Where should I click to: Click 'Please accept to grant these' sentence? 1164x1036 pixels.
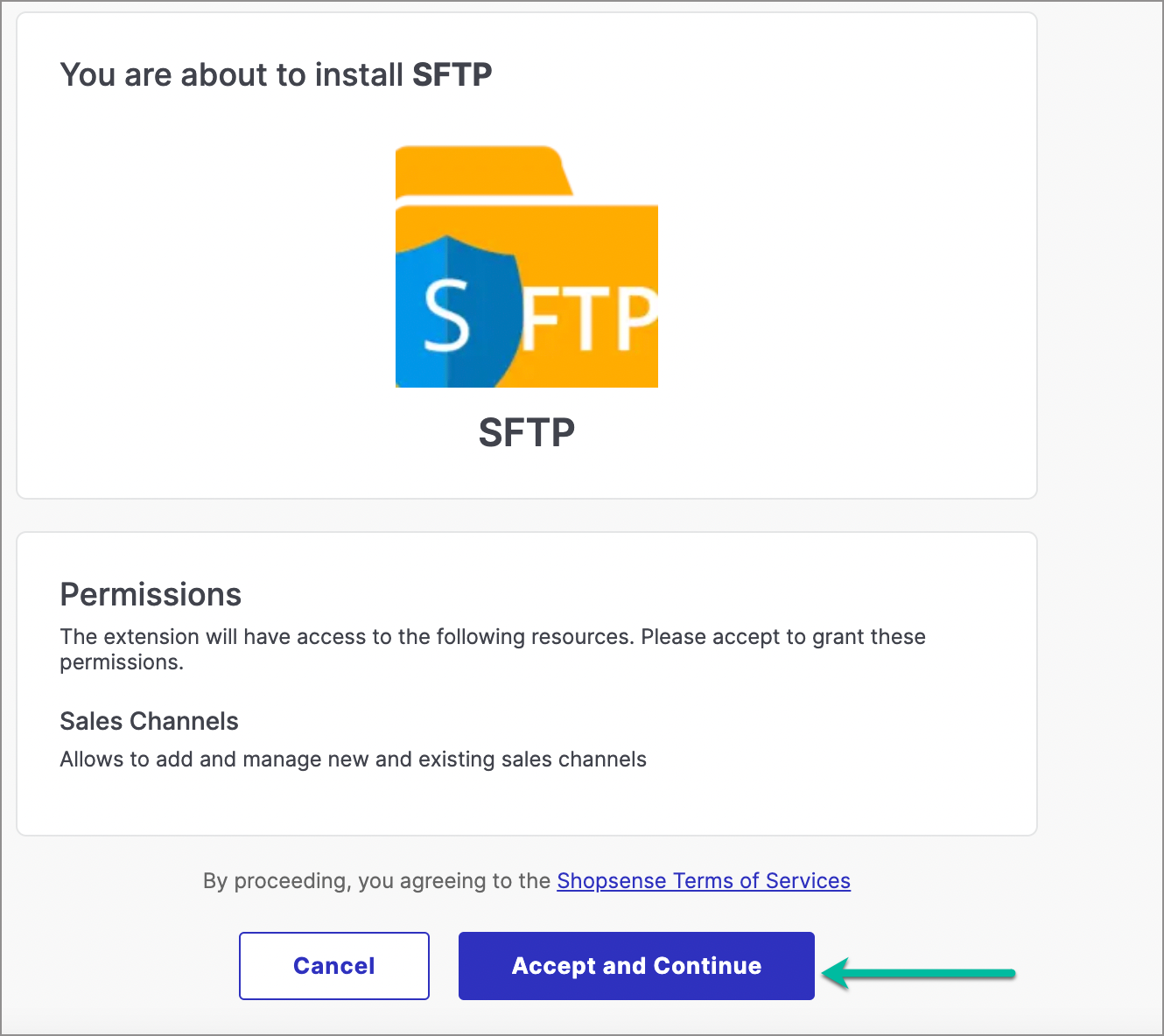coord(783,636)
